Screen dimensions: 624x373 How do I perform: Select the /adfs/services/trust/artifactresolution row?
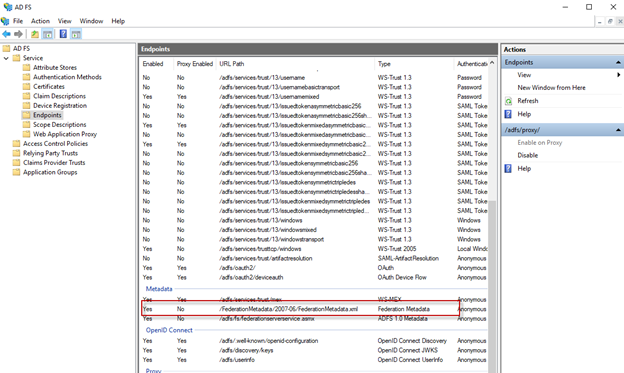point(314,258)
